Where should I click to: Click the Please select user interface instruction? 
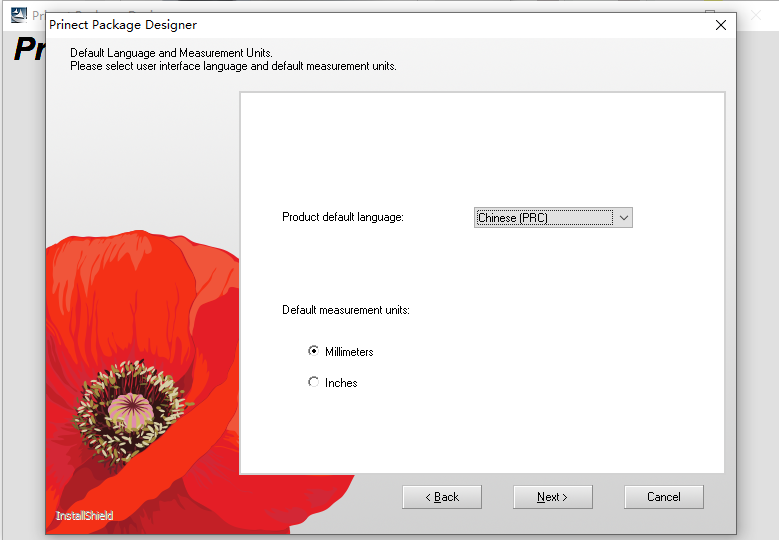[x=233, y=66]
